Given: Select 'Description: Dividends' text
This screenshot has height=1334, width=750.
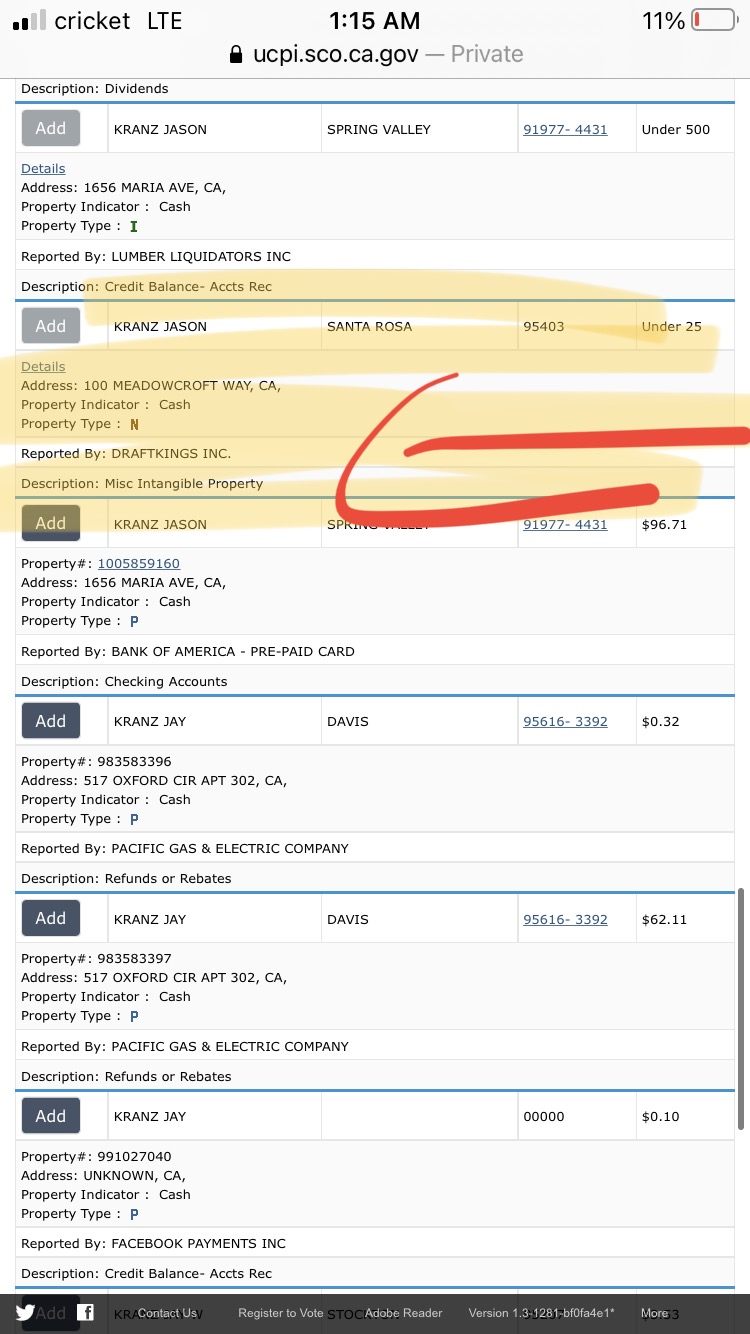Looking at the screenshot, I should [95, 89].
